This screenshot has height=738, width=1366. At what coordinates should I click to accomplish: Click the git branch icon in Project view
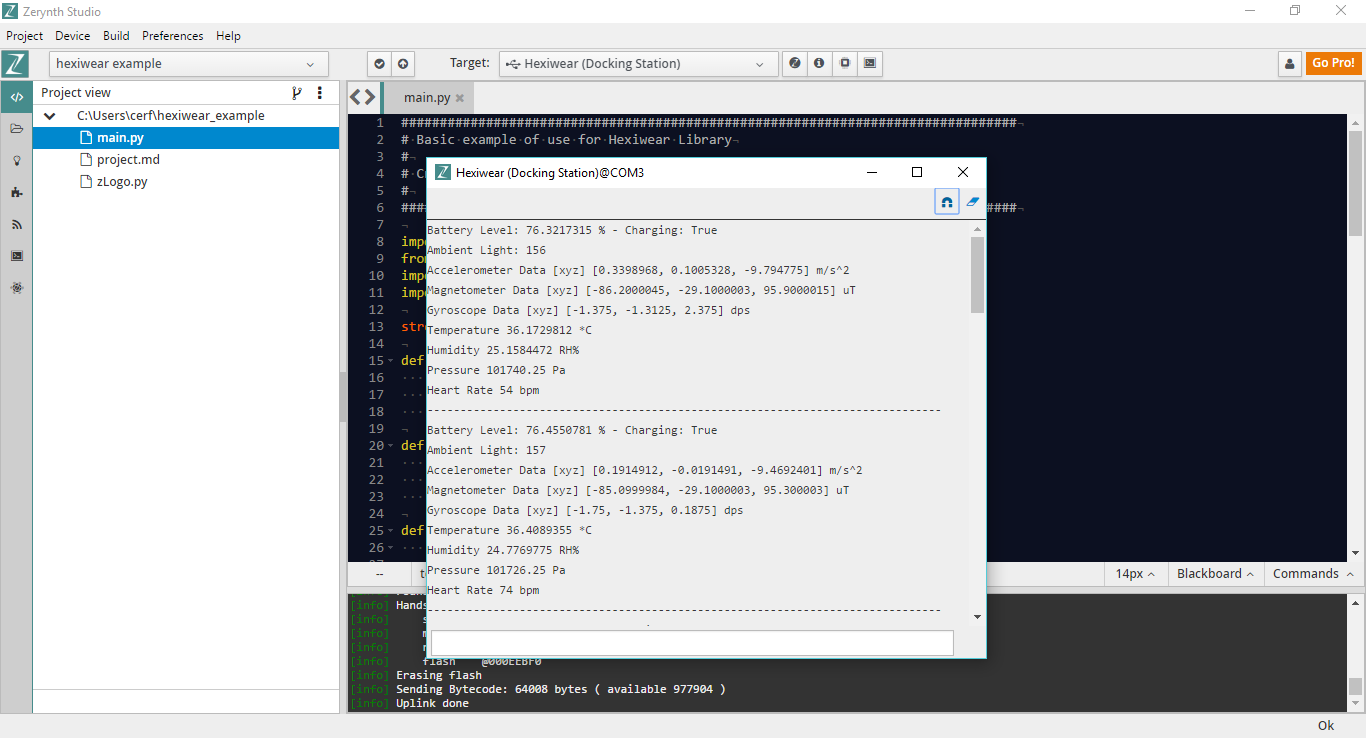[296, 93]
